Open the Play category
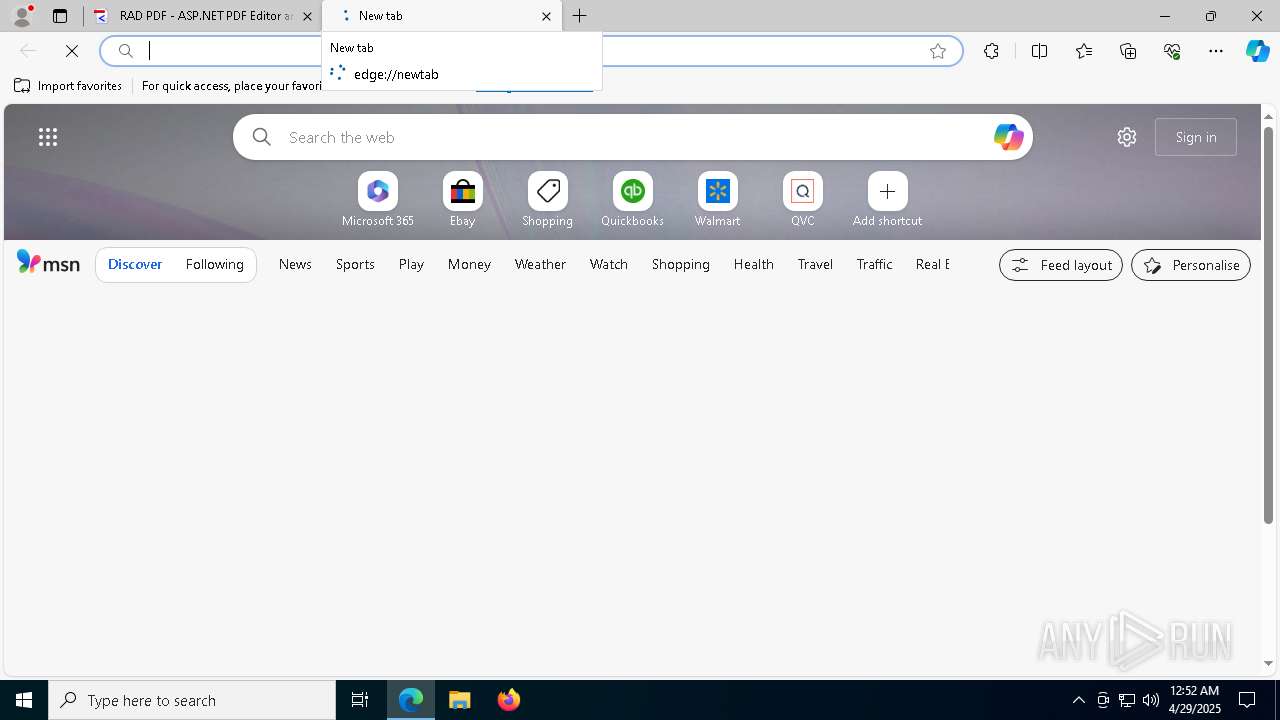 pos(411,264)
